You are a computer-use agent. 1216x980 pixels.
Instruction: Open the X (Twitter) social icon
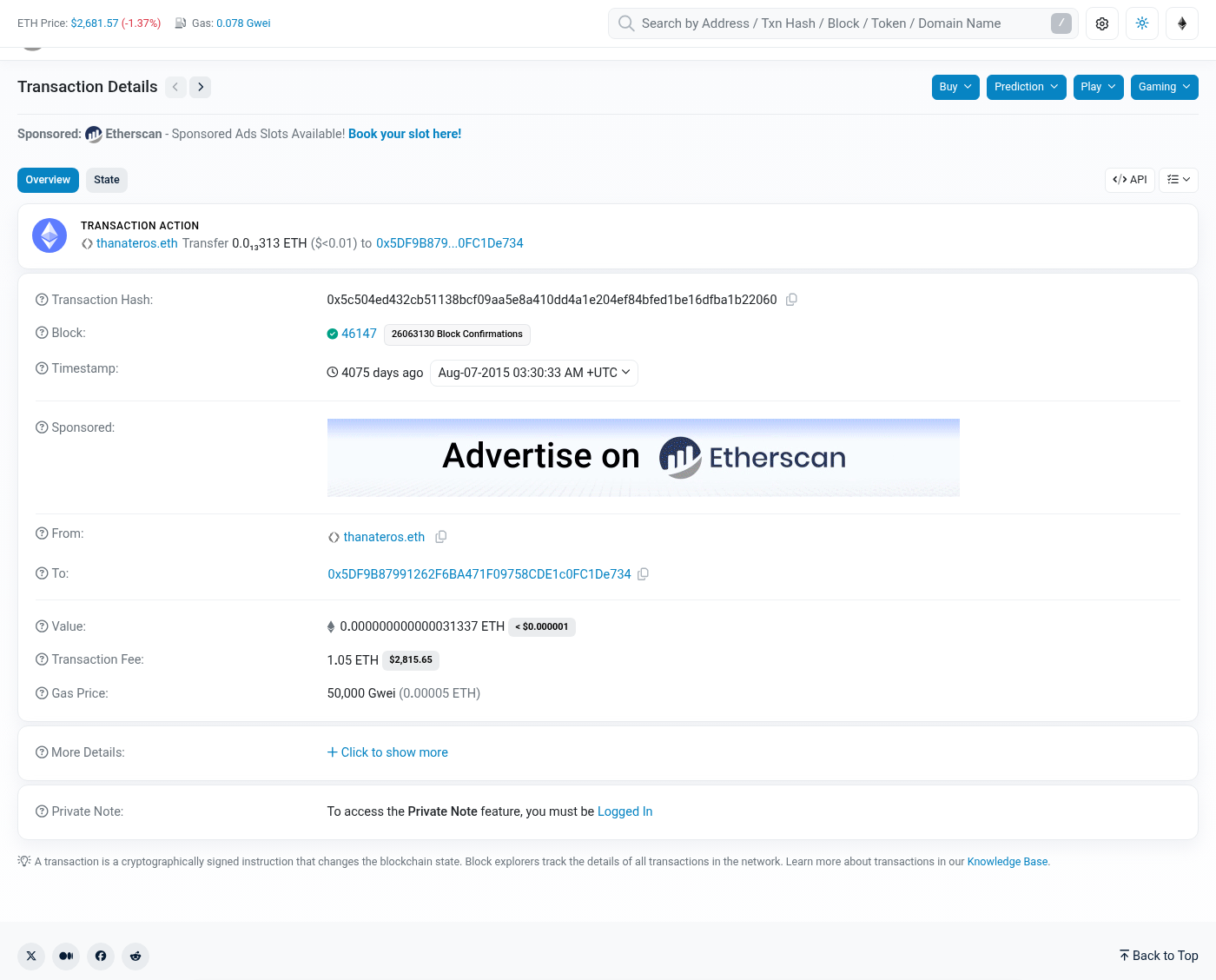point(31,956)
